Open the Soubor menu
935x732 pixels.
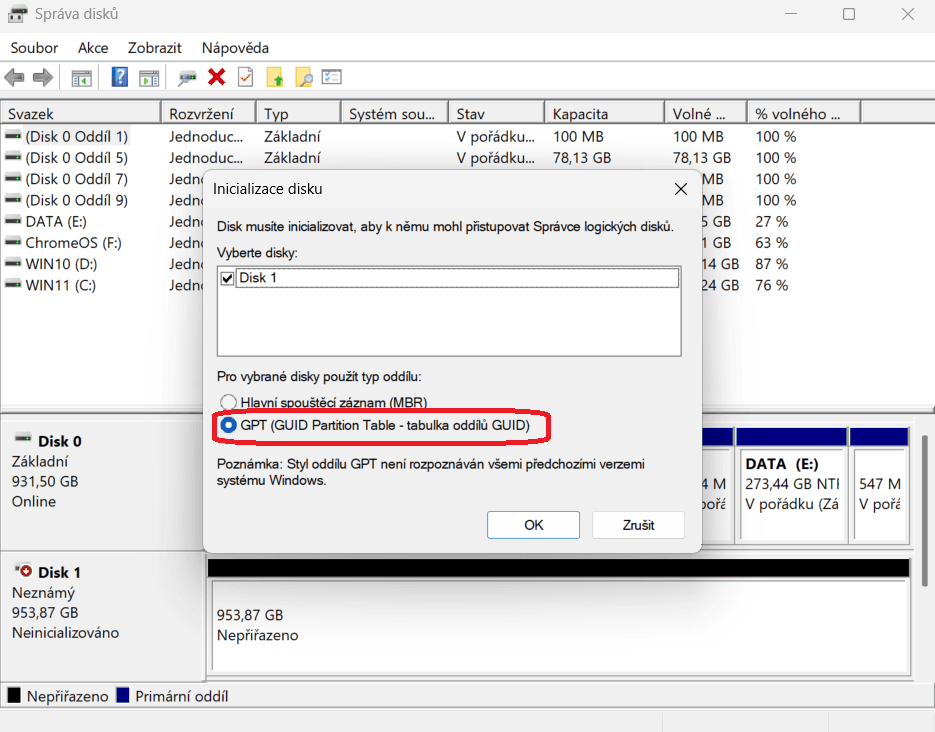[x=34, y=48]
